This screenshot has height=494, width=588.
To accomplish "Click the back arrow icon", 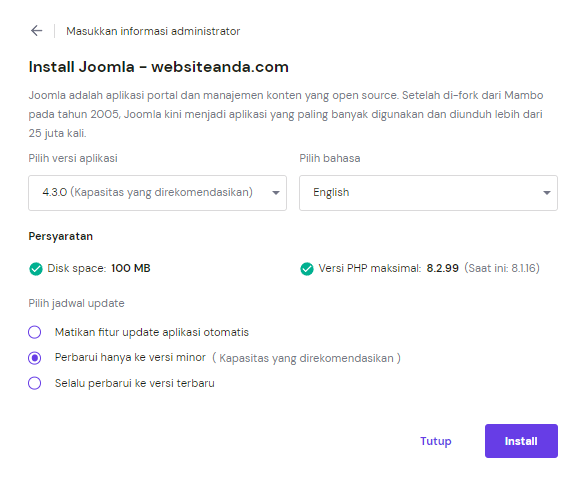I will pyautogui.click(x=37, y=30).
